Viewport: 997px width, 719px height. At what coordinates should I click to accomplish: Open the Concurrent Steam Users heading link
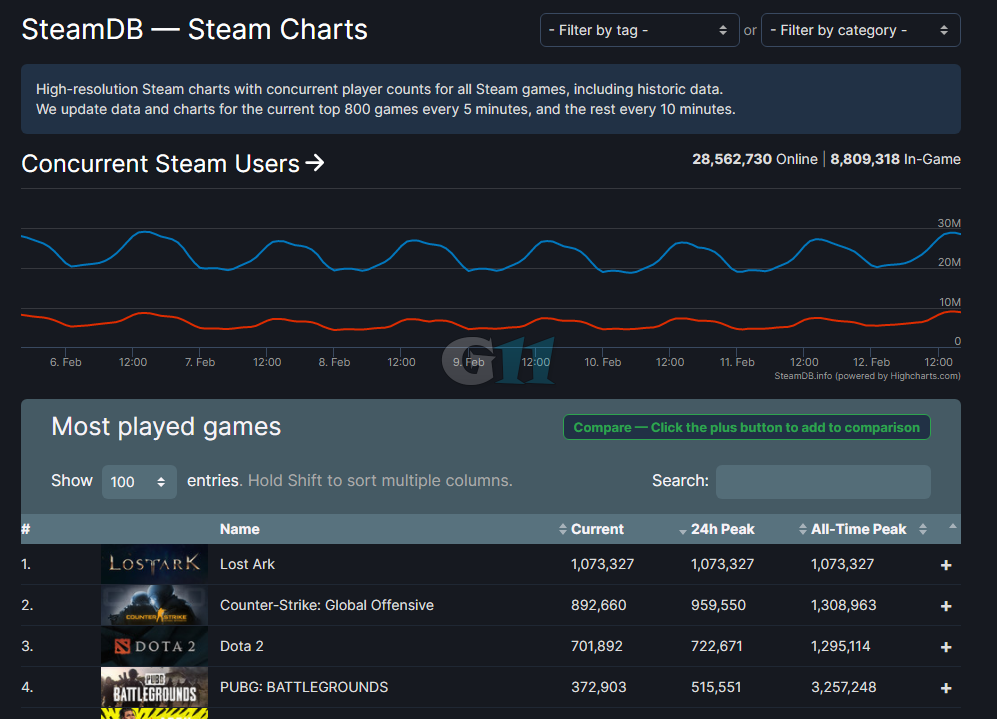(x=172, y=163)
